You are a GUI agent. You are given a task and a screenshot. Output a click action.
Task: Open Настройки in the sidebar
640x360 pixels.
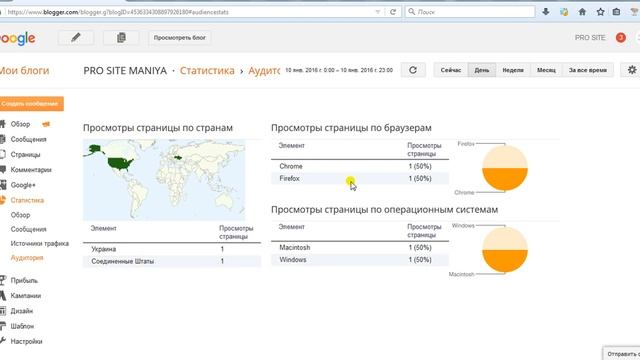click(27, 342)
